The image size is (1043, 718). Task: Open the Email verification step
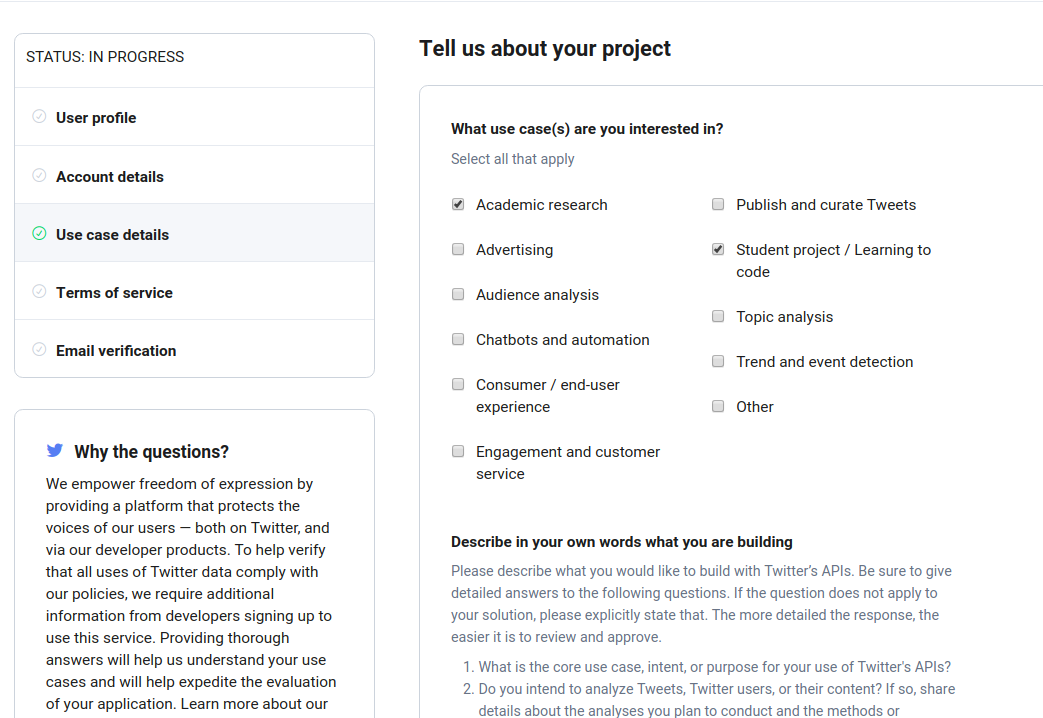pyautogui.click(x=116, y=351)
